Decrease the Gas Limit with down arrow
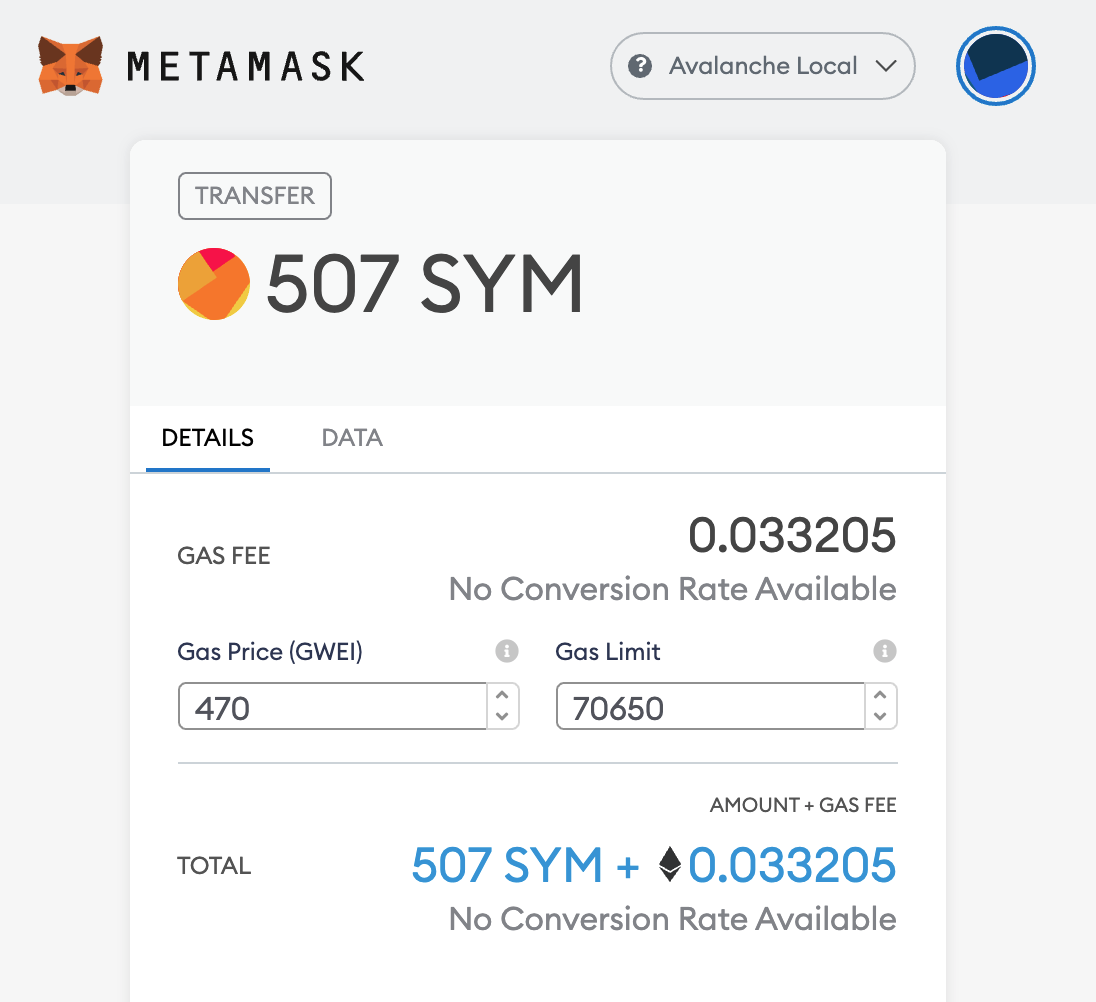Viewport: 1096px width, 1002px height. coord(880,716)
